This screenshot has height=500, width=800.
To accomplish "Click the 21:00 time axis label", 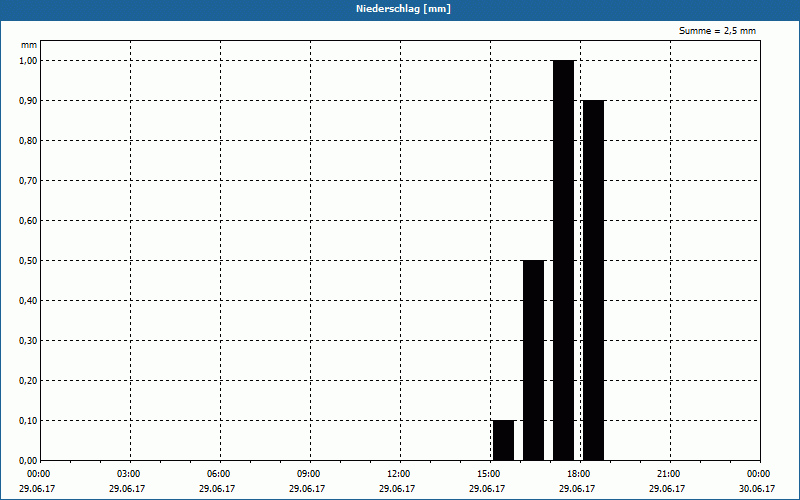I will [668, 474].
